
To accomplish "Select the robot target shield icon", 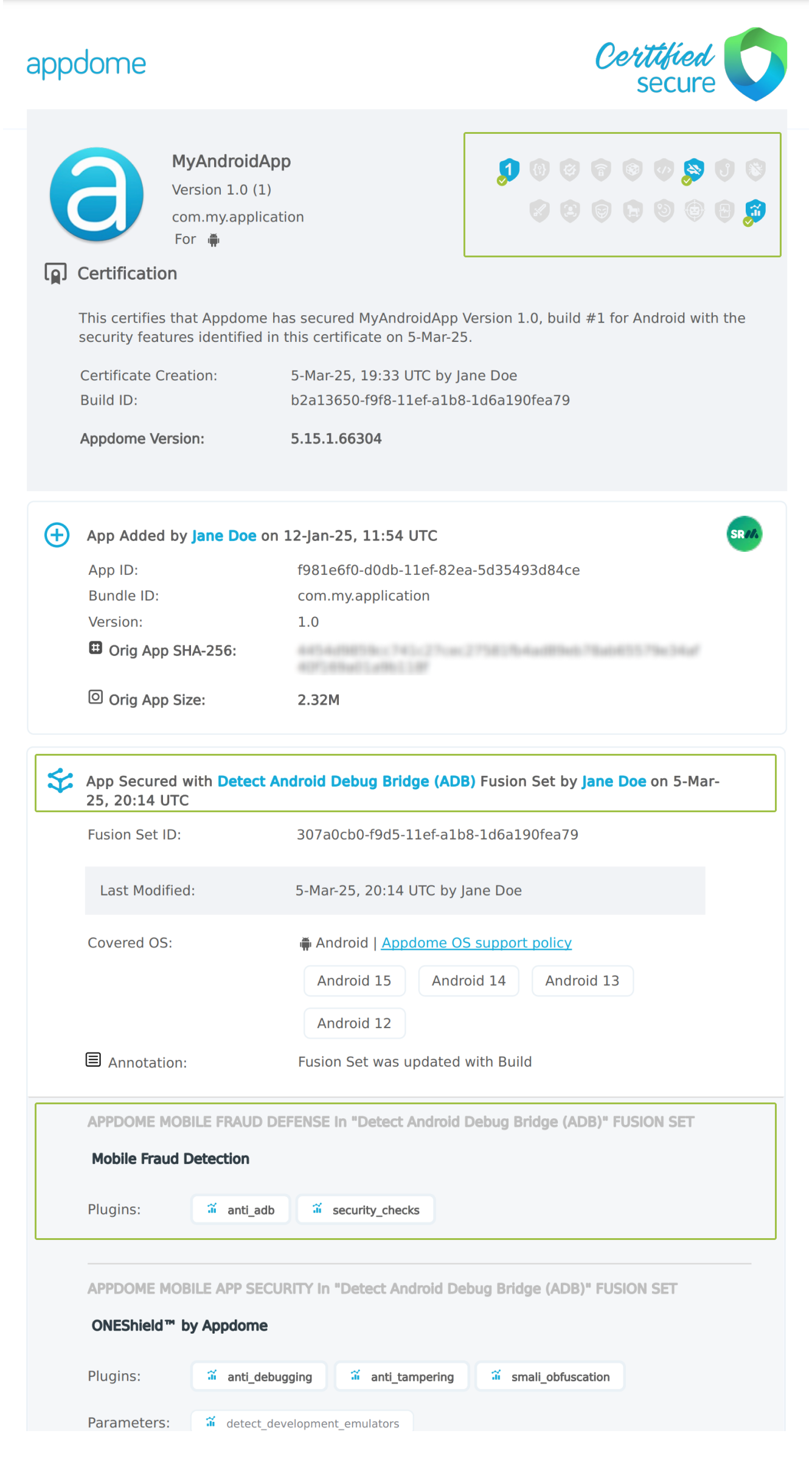I will pos(694,211).
